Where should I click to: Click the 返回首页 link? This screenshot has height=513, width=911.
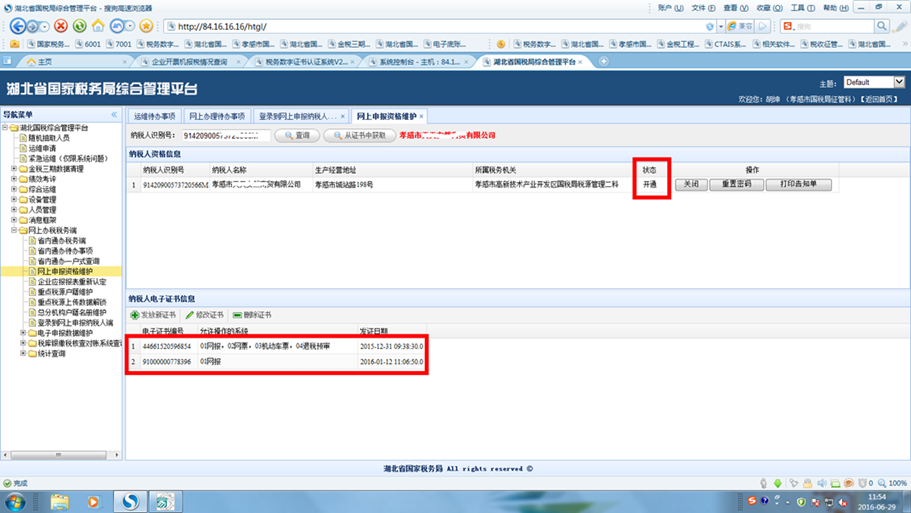tap(879, 99)
